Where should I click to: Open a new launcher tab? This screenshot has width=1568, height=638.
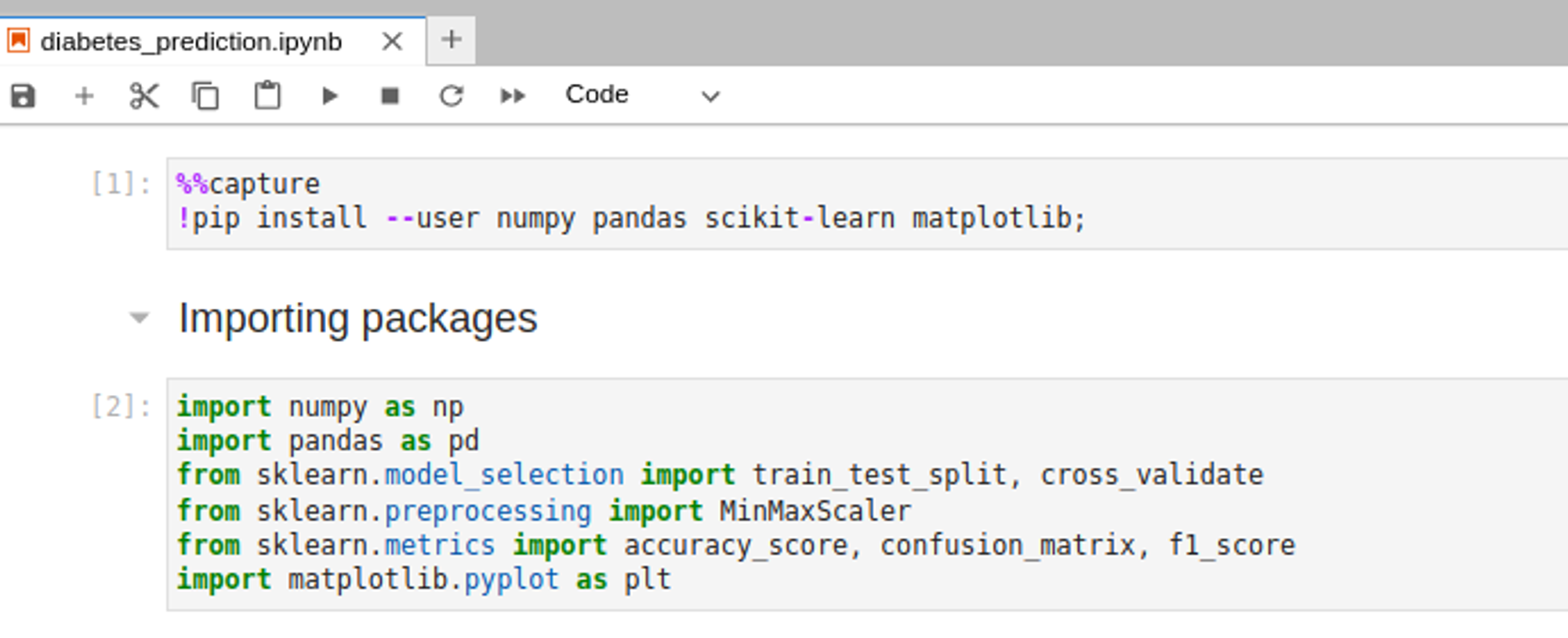pyautogui.click(x=452, y=39)
